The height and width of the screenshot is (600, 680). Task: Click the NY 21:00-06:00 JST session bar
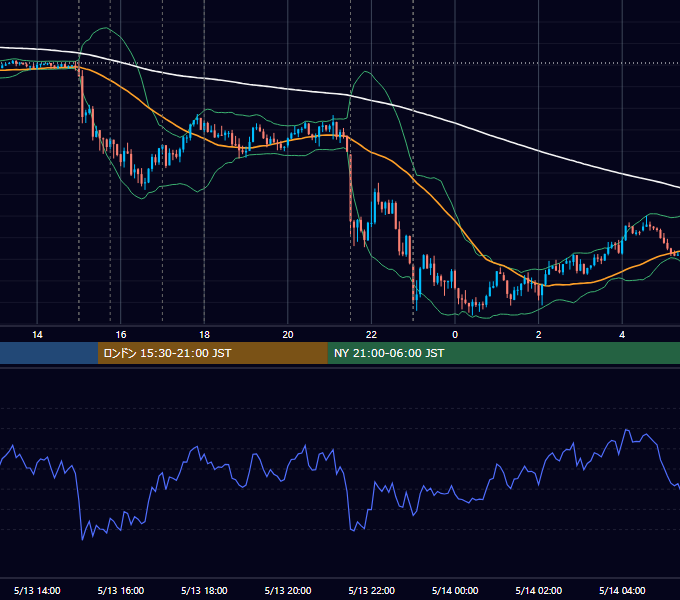[x=503, y=353]
